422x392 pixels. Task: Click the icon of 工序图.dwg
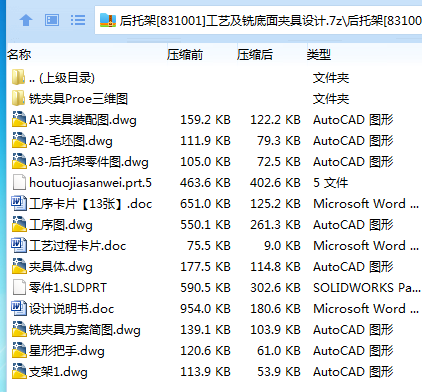click(x=19, y=224)
